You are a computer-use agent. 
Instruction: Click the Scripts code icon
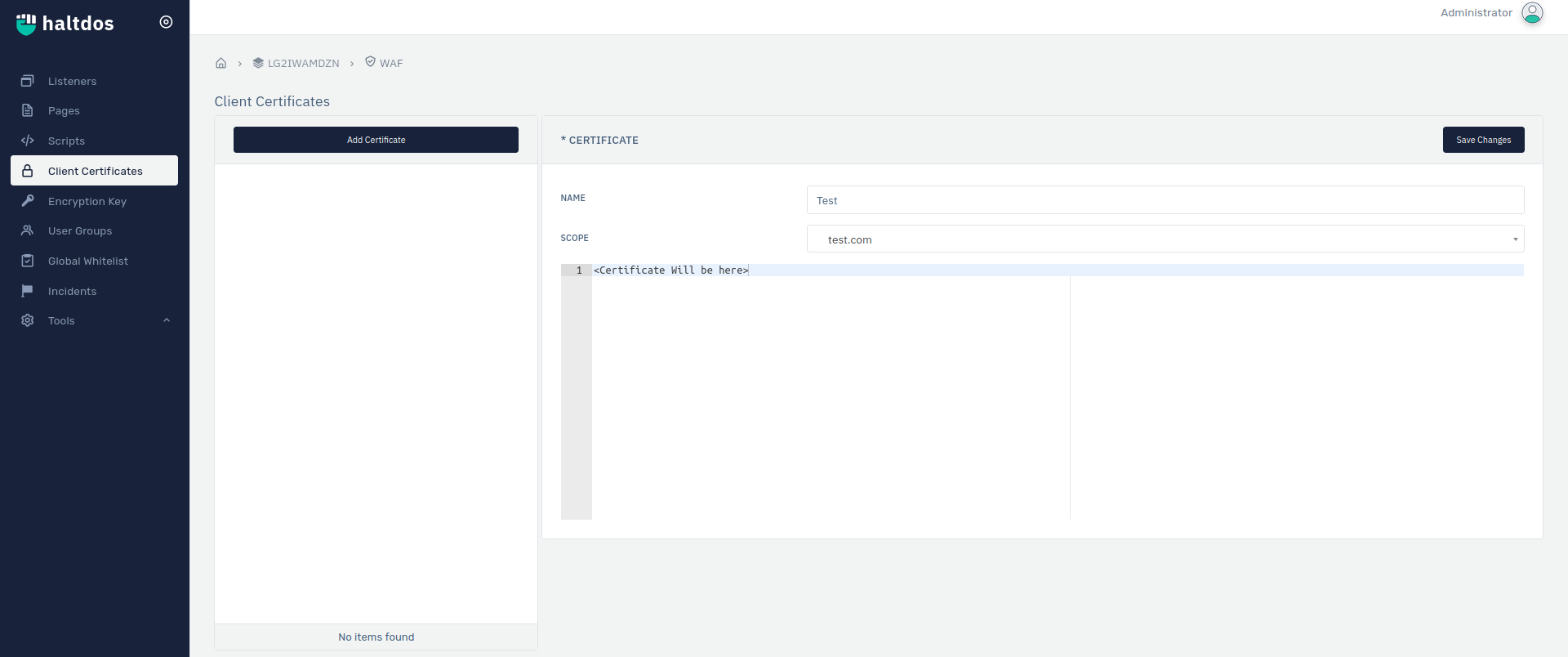(28, 141)
